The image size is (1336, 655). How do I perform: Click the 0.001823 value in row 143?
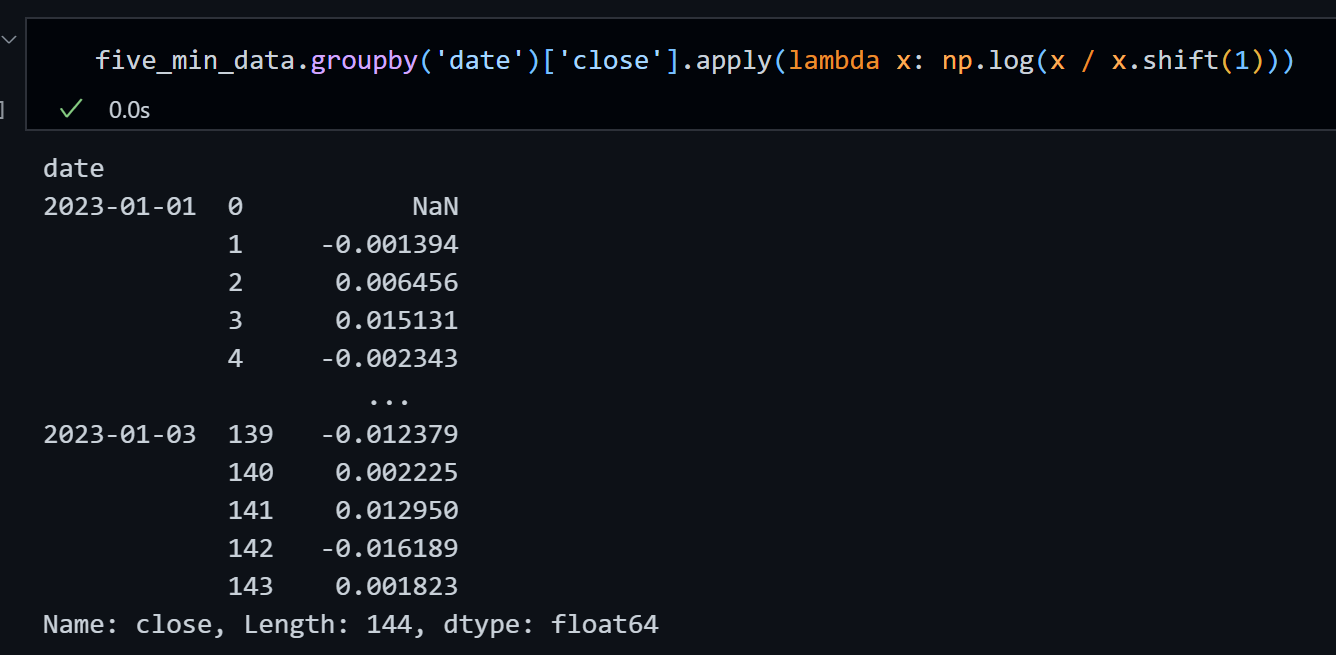pos(397,587)
